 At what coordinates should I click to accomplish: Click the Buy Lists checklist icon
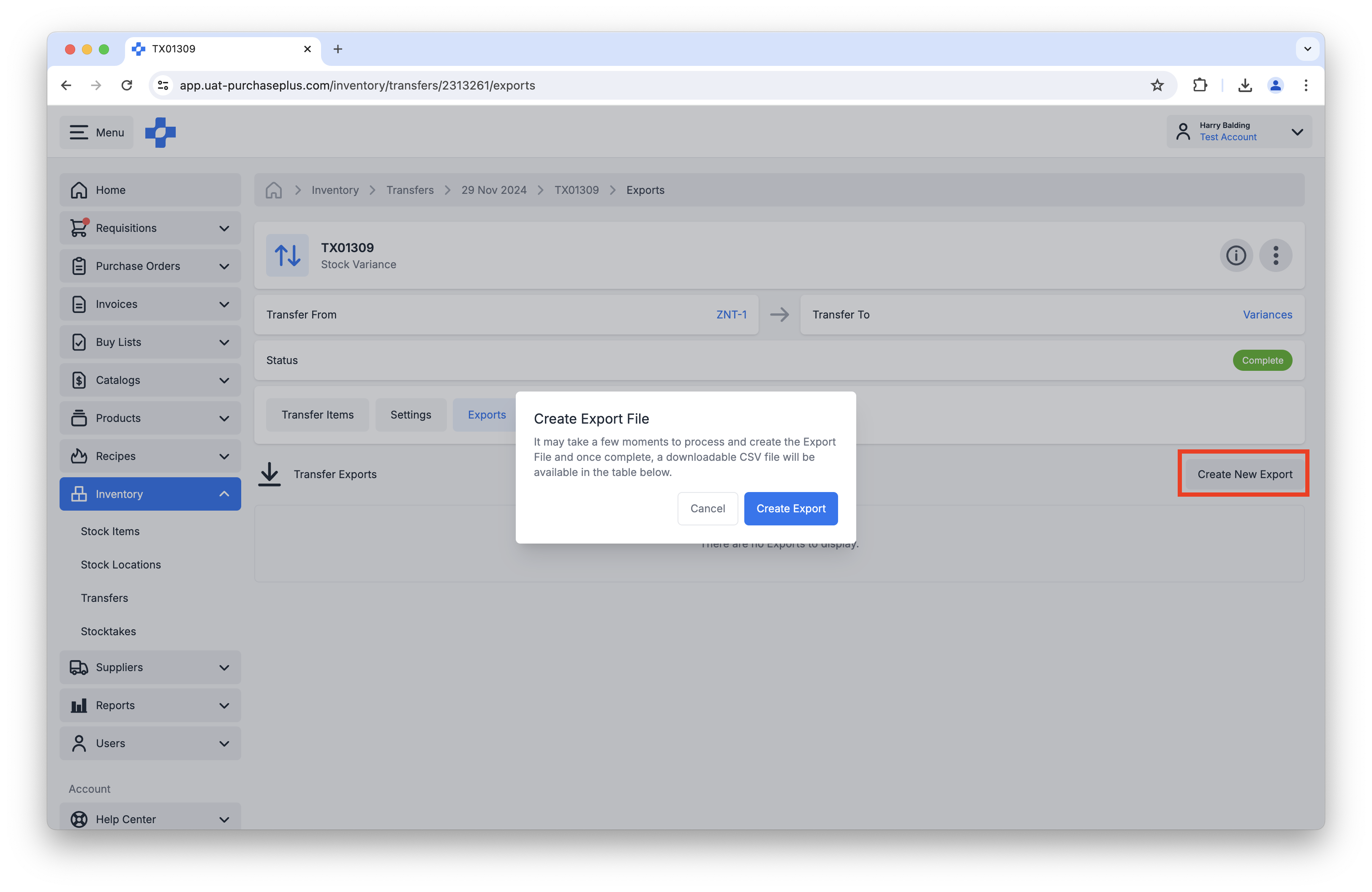coord(79,342)
